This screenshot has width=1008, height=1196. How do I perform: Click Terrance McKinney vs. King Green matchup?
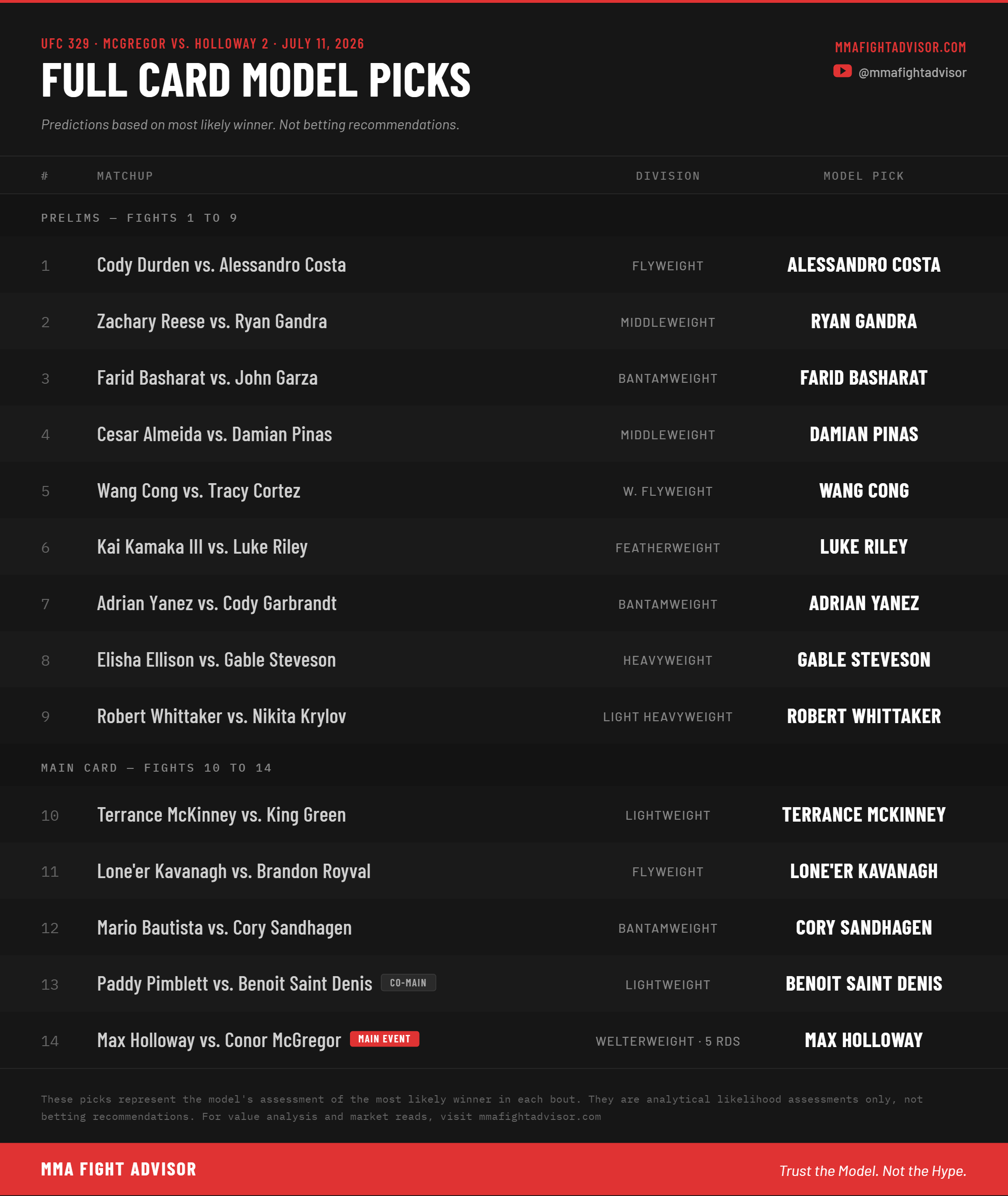point(221,815)
